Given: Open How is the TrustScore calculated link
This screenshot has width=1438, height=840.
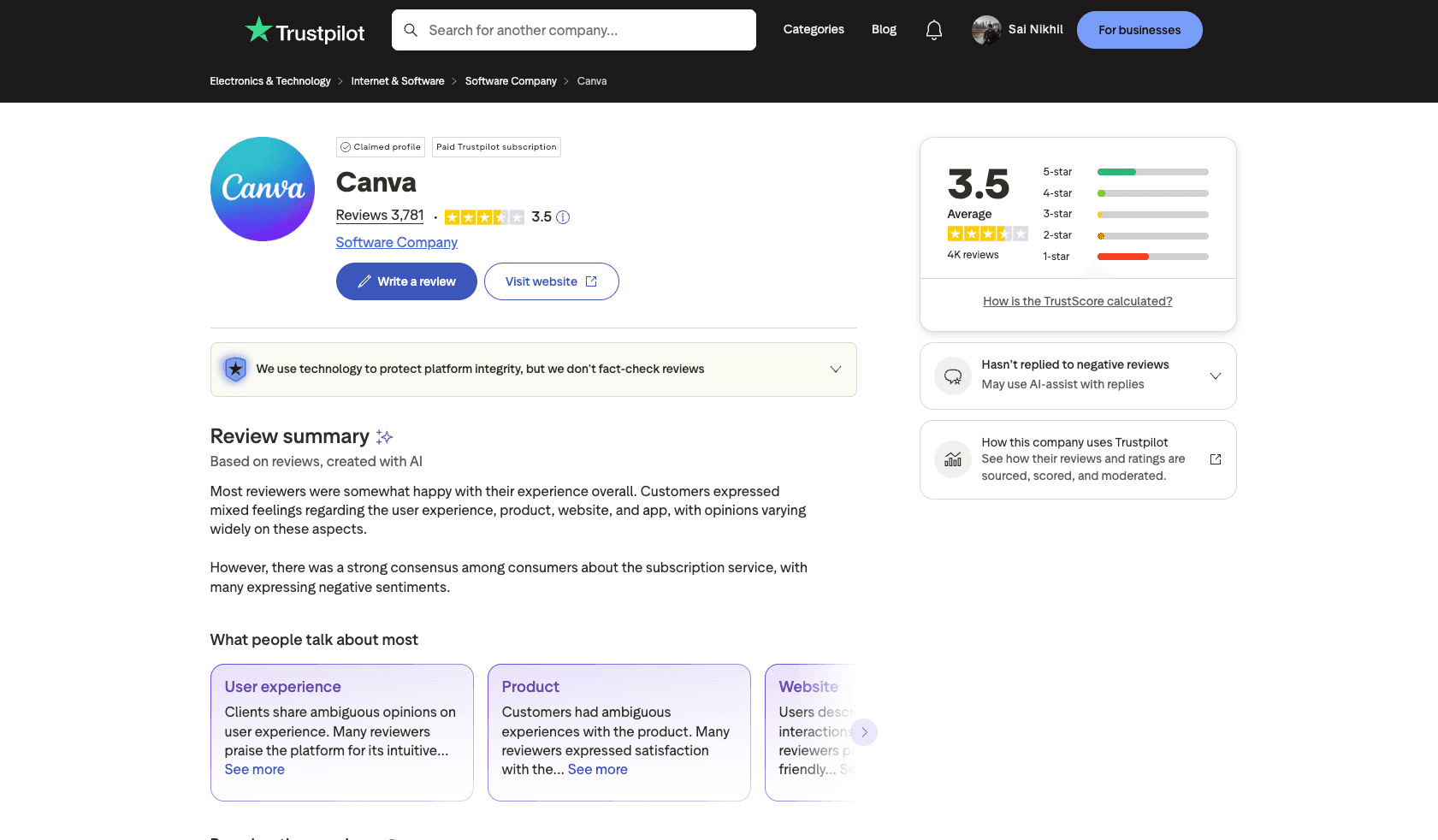Looking at the screenshot, I should [1077, 300].
